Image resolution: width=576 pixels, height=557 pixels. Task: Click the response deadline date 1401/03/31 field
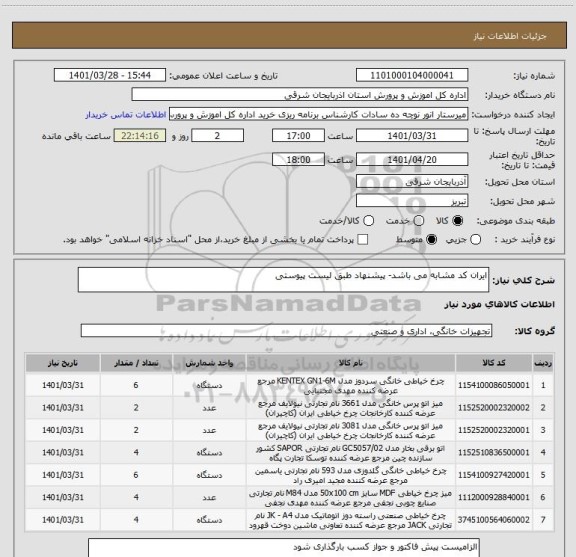[412, 136]
